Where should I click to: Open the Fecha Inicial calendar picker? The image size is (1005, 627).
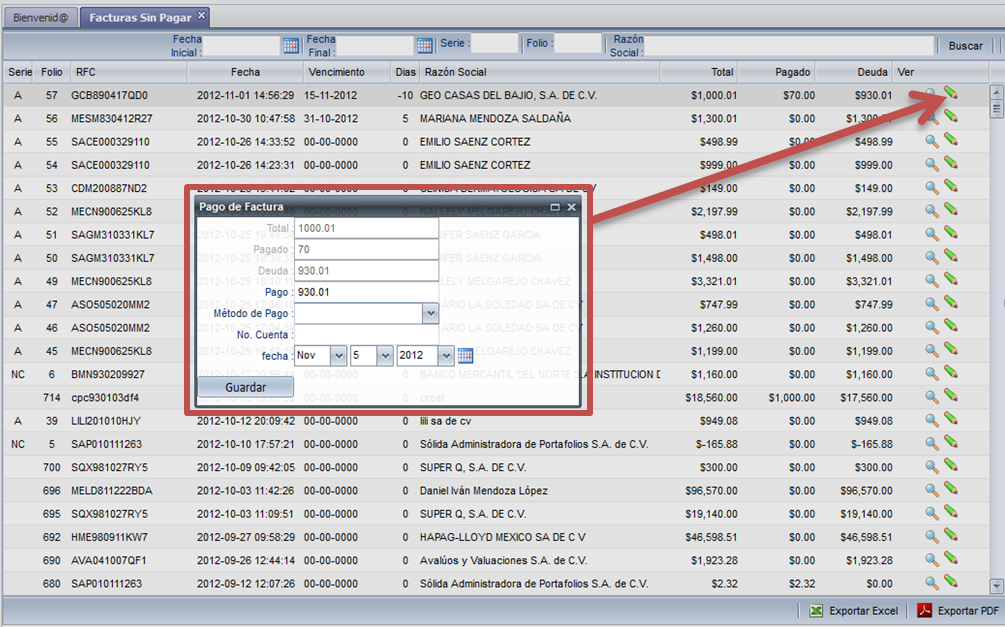point(291,45)
